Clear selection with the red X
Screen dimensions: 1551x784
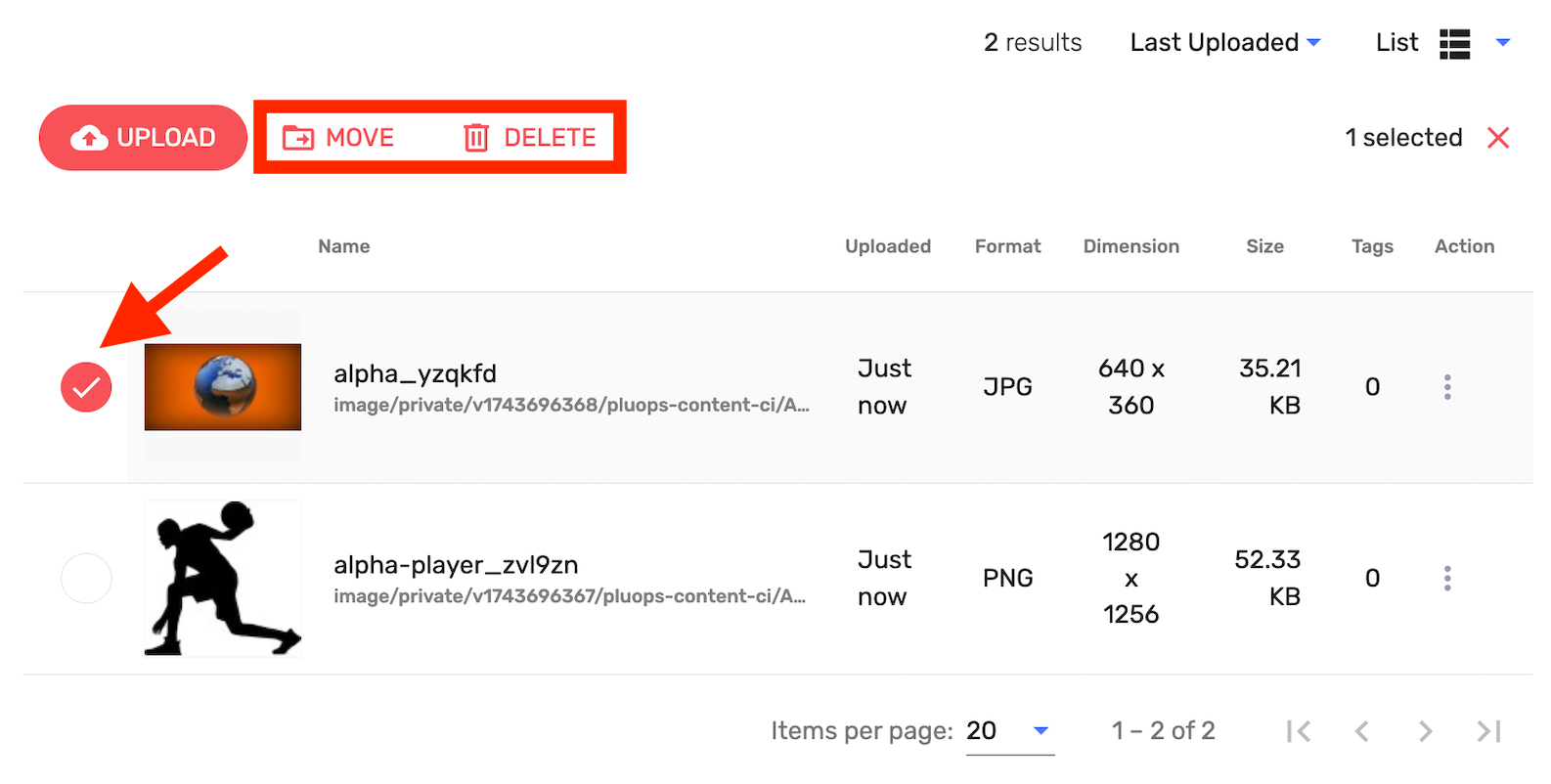(1498, 138)
